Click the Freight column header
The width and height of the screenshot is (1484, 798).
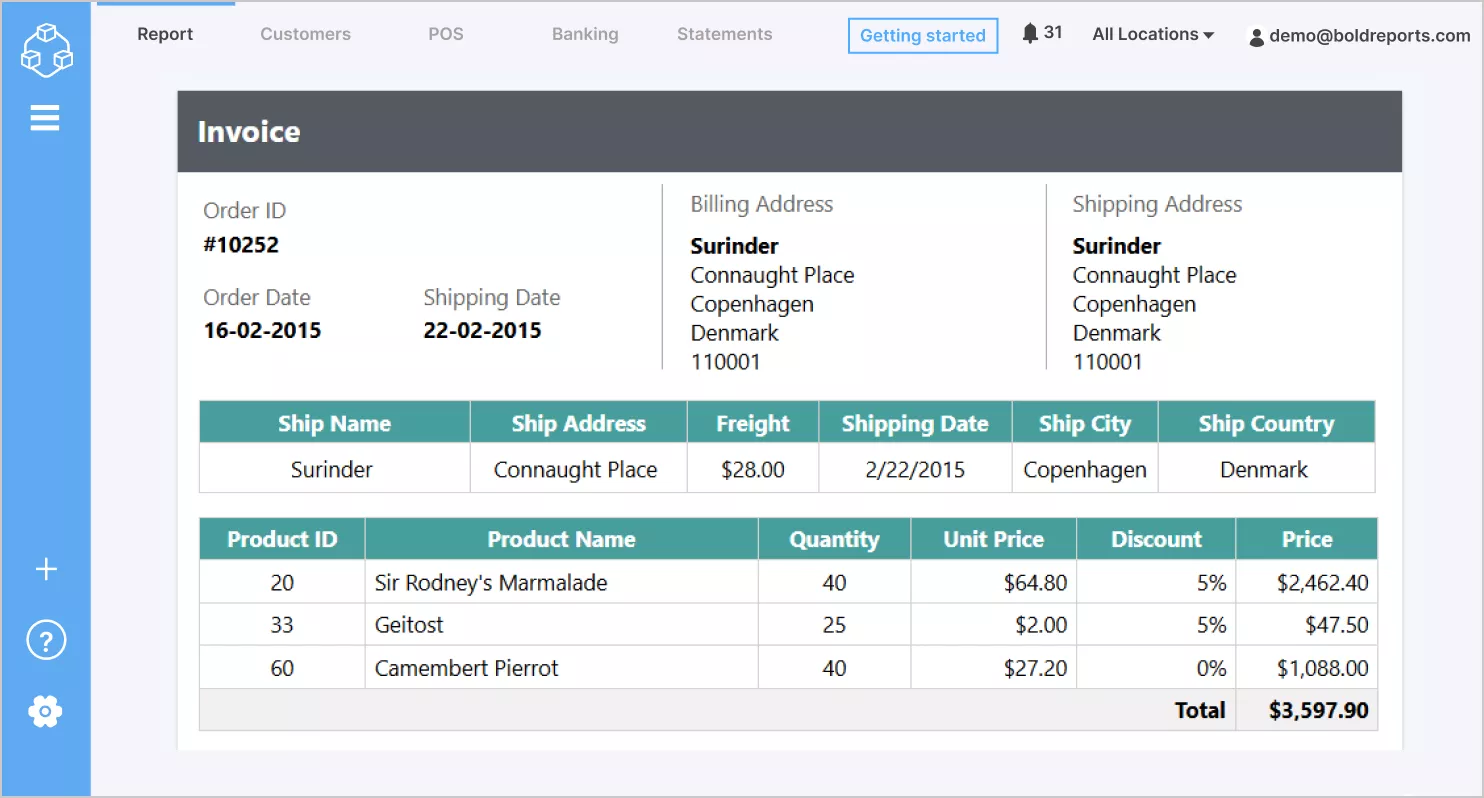[753, 423]
